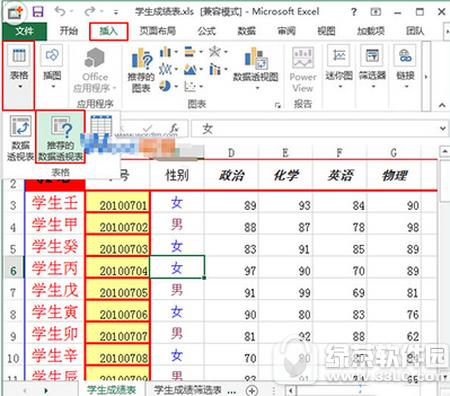Viewport: 450px width, 396px height.
Task: Open the 文件 File tab
Action: coord(24,32)
